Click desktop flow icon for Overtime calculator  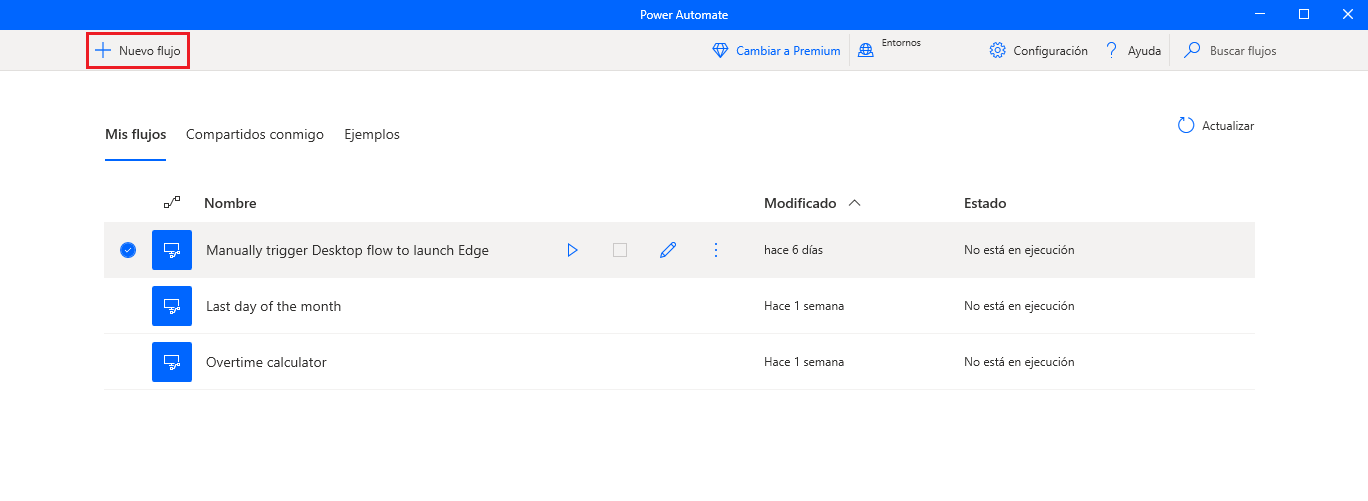tap(172, 362)
